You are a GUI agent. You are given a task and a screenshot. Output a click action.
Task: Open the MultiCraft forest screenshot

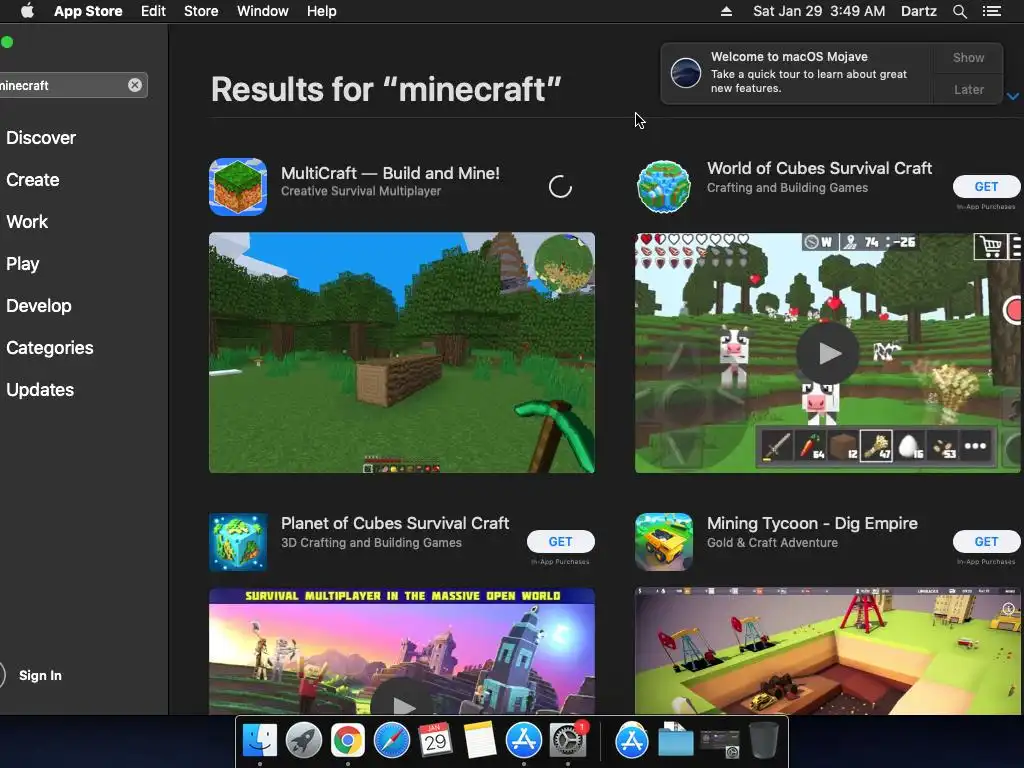pyautogui.click(x=402, y=353)
